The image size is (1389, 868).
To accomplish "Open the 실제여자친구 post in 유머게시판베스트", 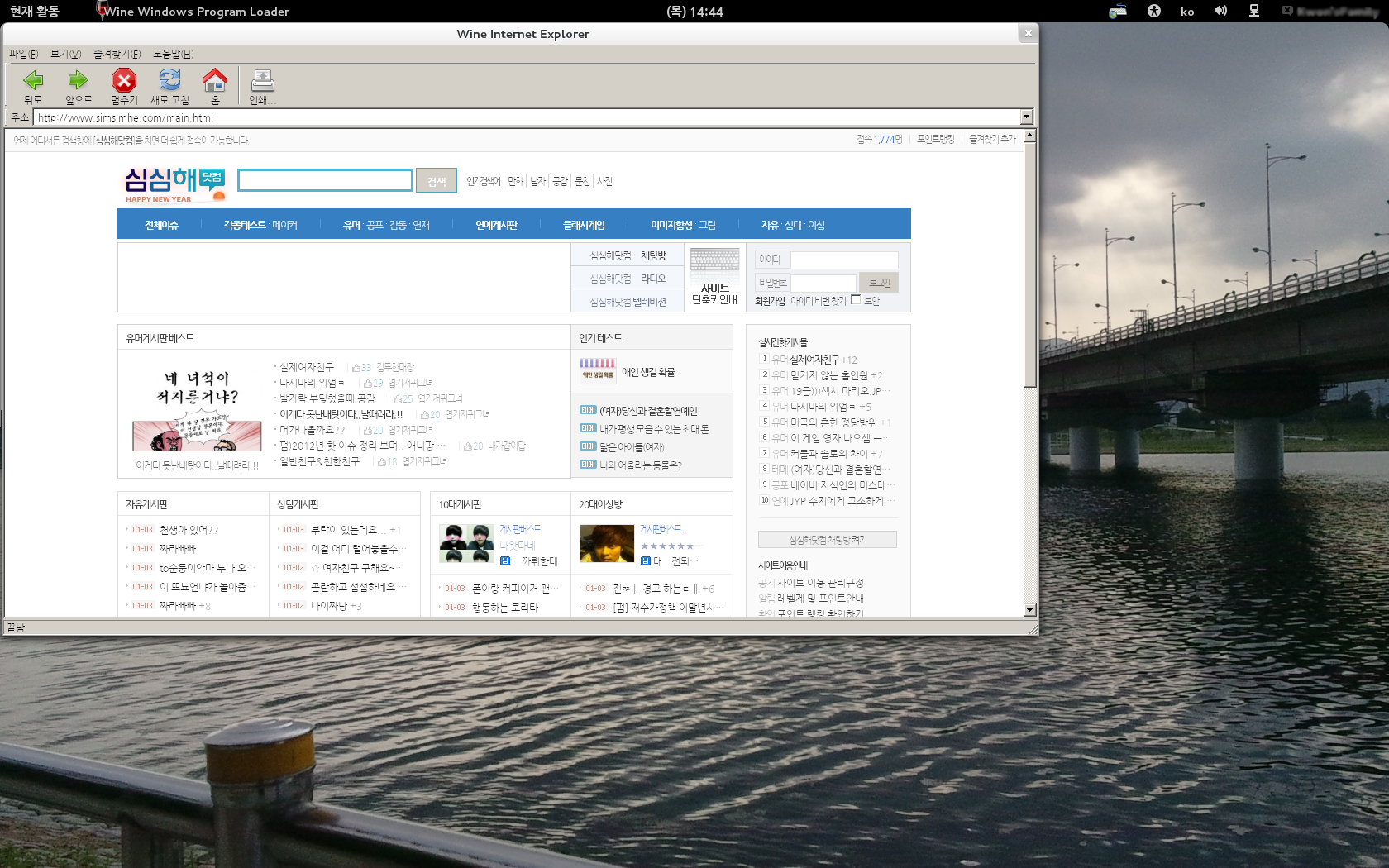I will [x=307, y=367].
